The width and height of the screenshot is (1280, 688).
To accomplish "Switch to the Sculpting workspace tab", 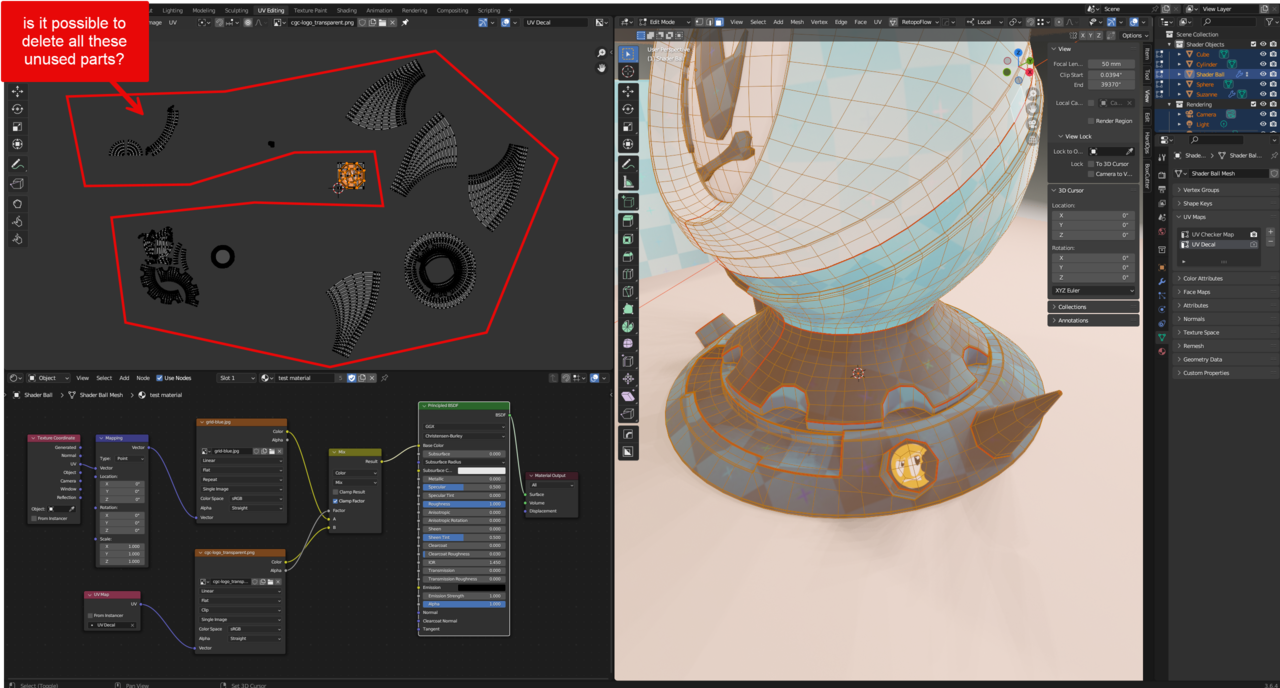I will 236,10.
